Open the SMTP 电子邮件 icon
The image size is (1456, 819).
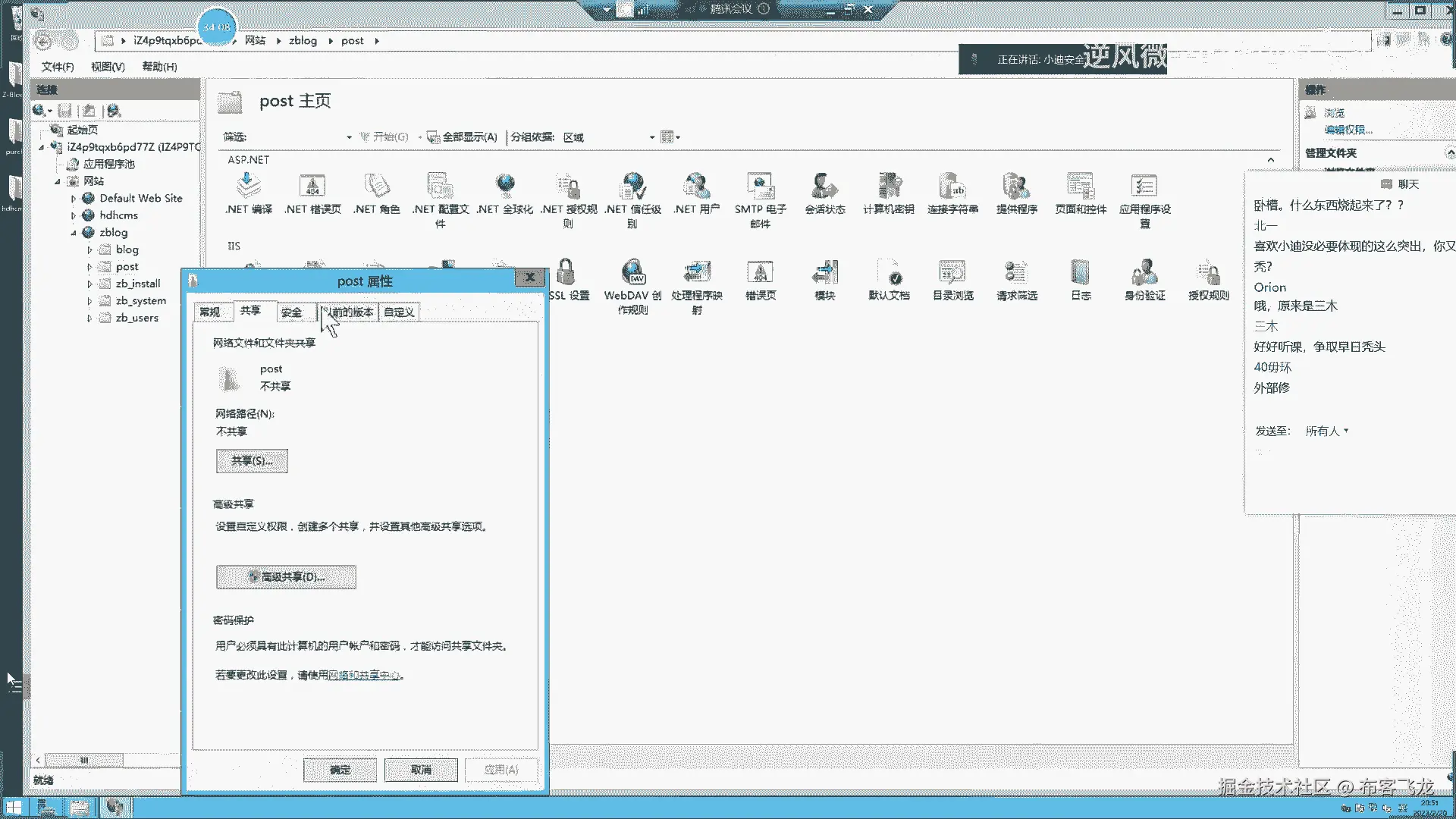pos(760,187)
